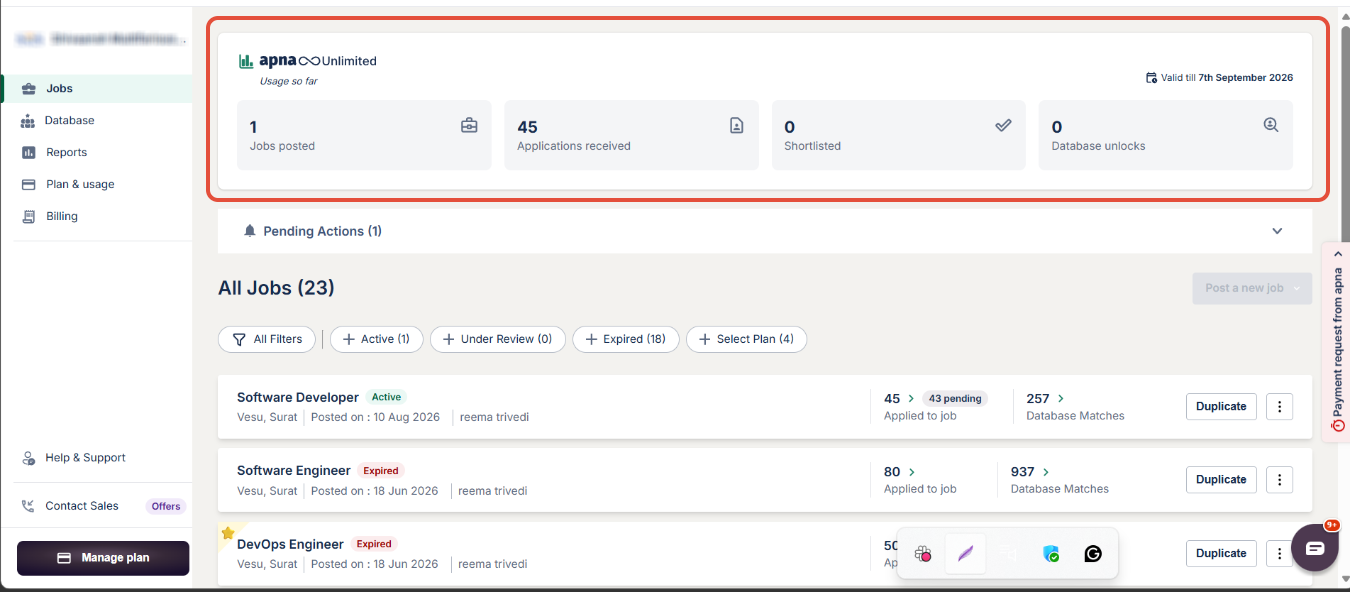Click the Shortlisted stat card
This screenshot has width=1350, height=592.
pyautogui.click(x=898, y=135)
